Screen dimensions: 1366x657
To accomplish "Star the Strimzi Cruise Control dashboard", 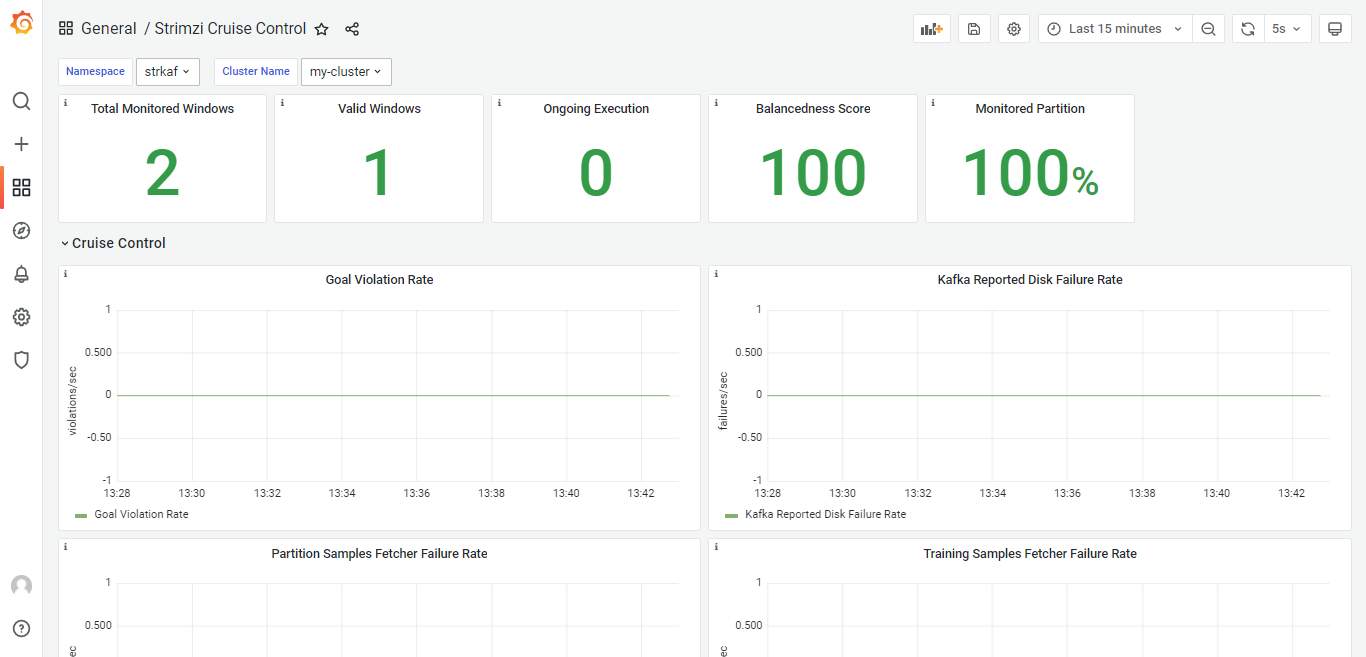I will point(321,29).
